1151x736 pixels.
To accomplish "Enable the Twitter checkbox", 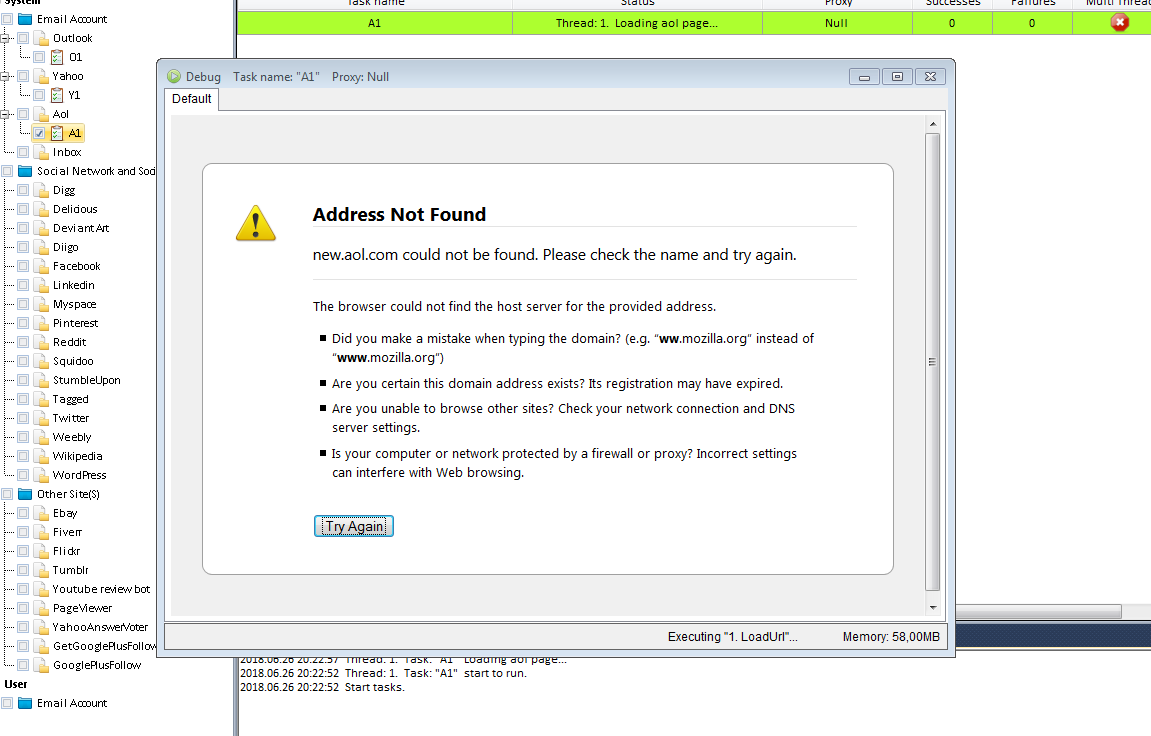I will point(23,418).
